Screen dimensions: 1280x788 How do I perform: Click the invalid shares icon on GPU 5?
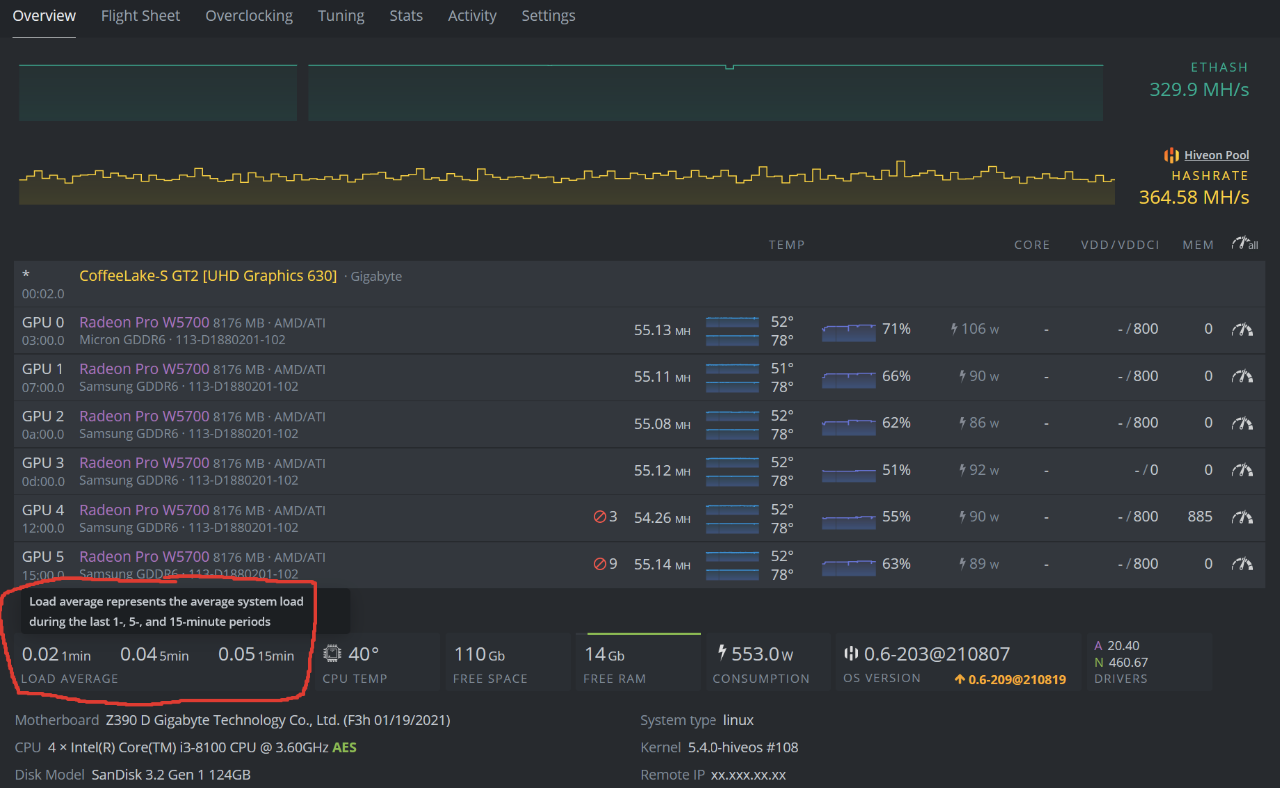[x=600, y=564]
